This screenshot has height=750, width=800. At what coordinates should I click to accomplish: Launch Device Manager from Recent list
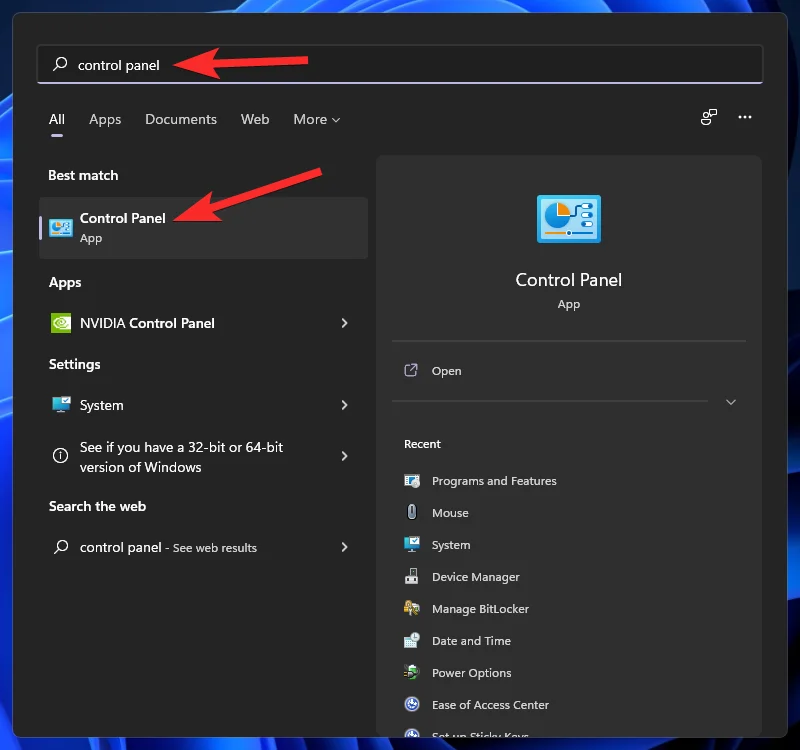coord(474,577)
